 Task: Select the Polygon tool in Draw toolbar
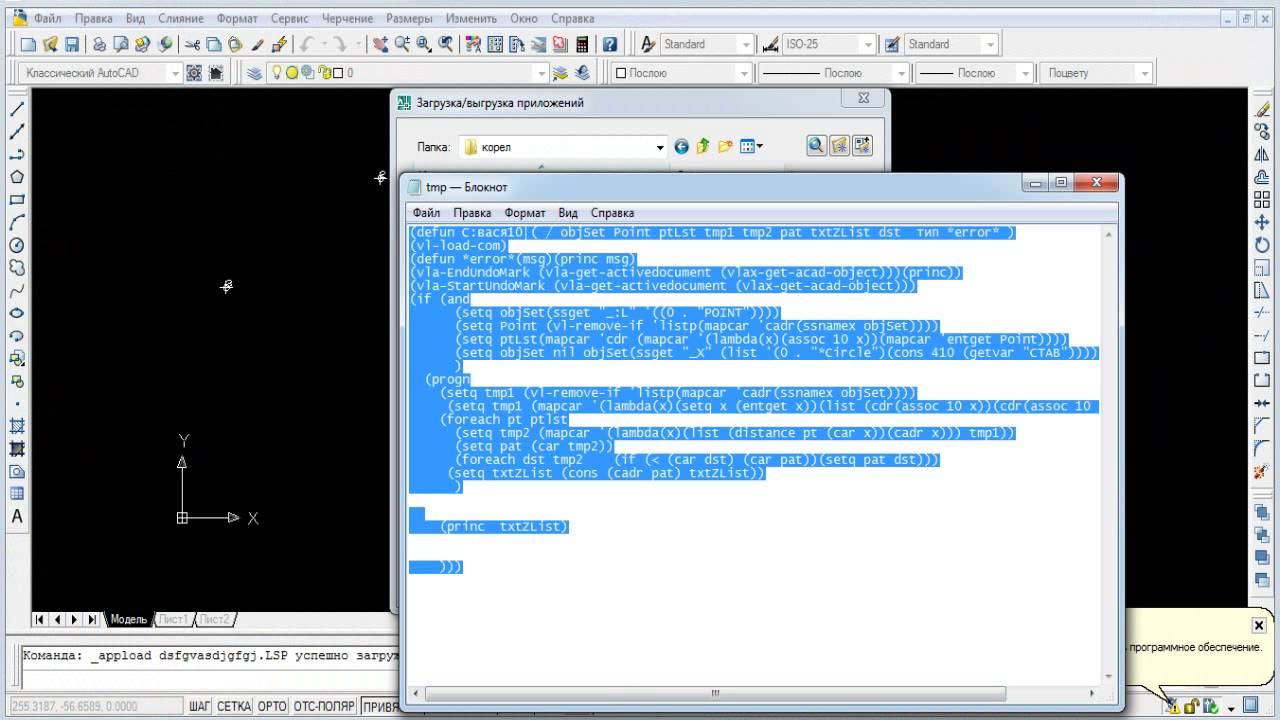coord(17,177)
